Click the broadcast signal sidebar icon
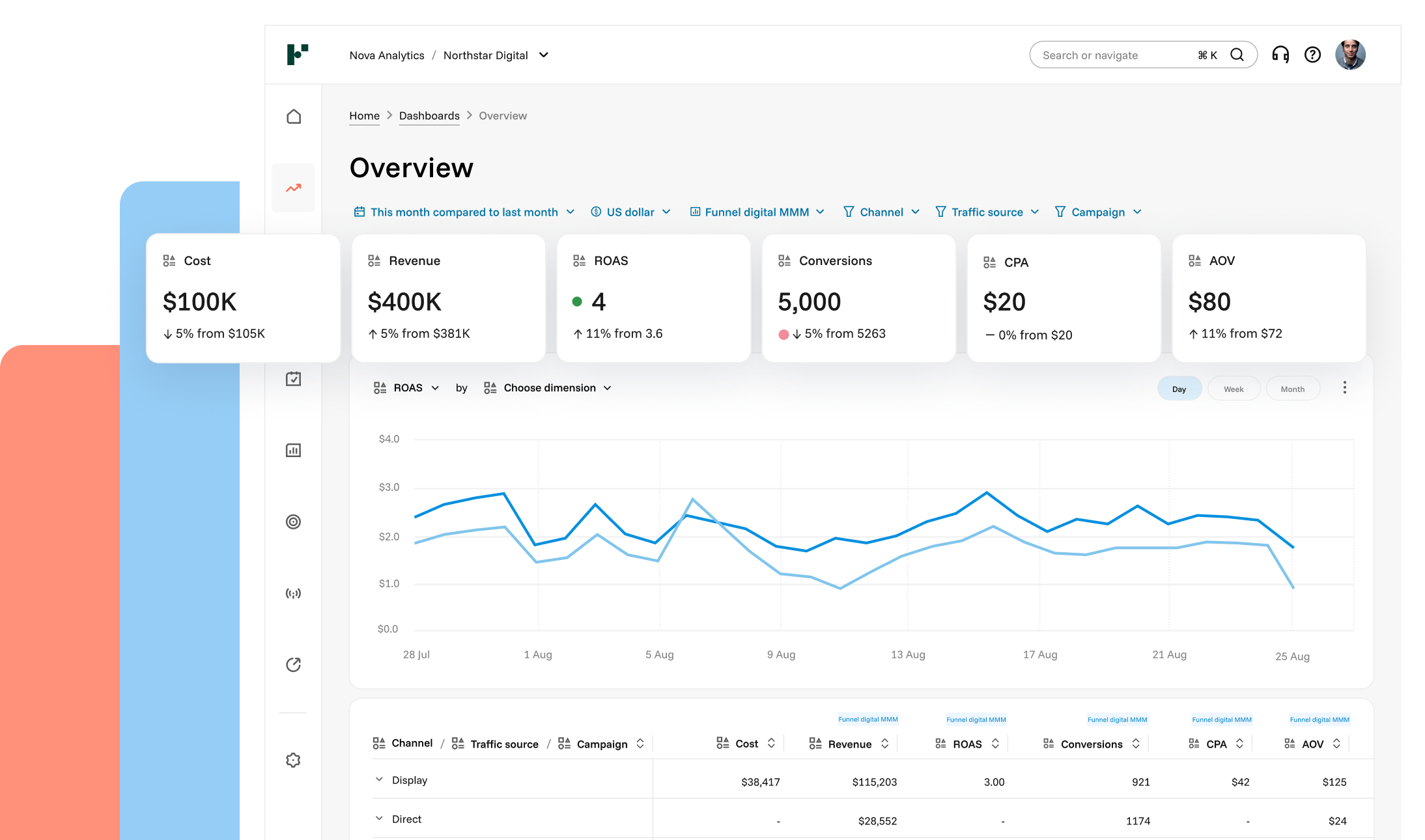 pos(294,593)
